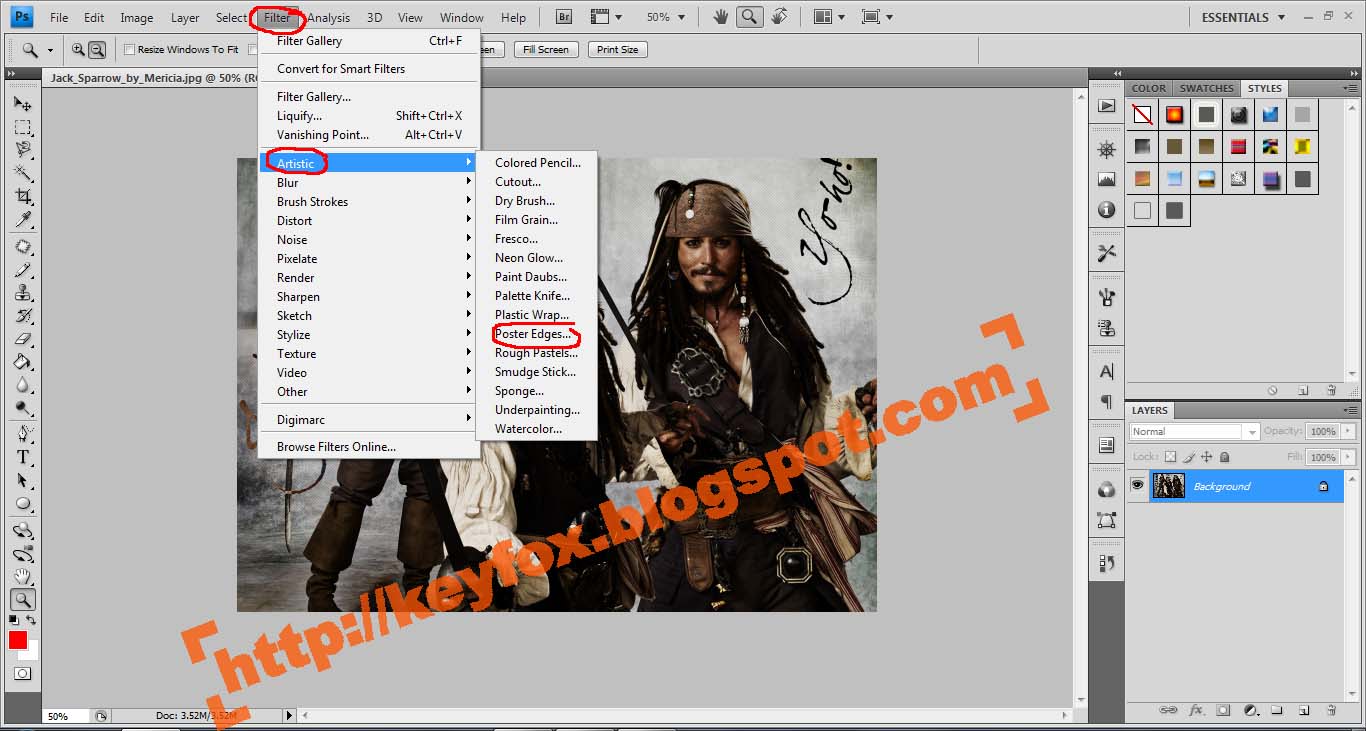1366x731 pixels.
Task: Select Vanishing Point from Filter menu
Action: point(368,135)
